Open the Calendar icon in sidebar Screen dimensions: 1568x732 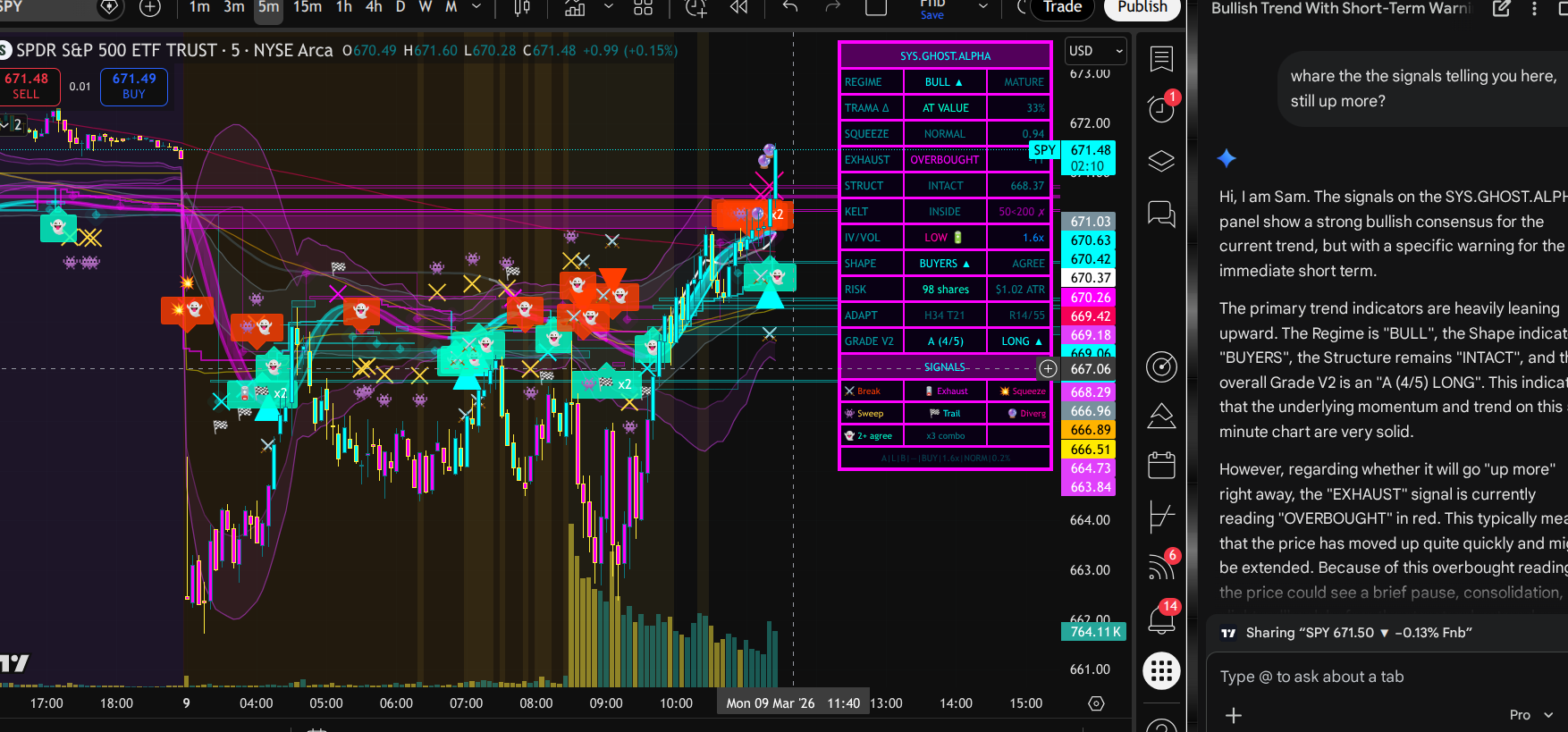click(1161, 466)
